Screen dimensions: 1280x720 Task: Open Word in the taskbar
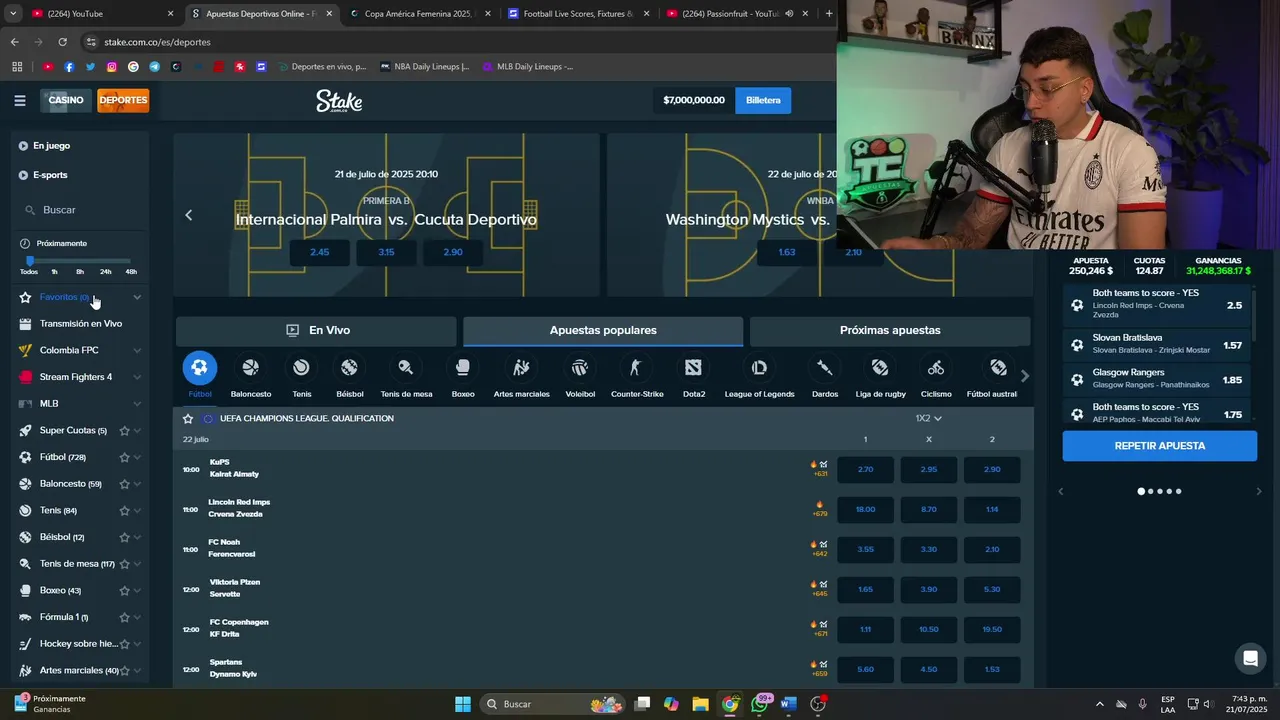(x=788, y=704)
